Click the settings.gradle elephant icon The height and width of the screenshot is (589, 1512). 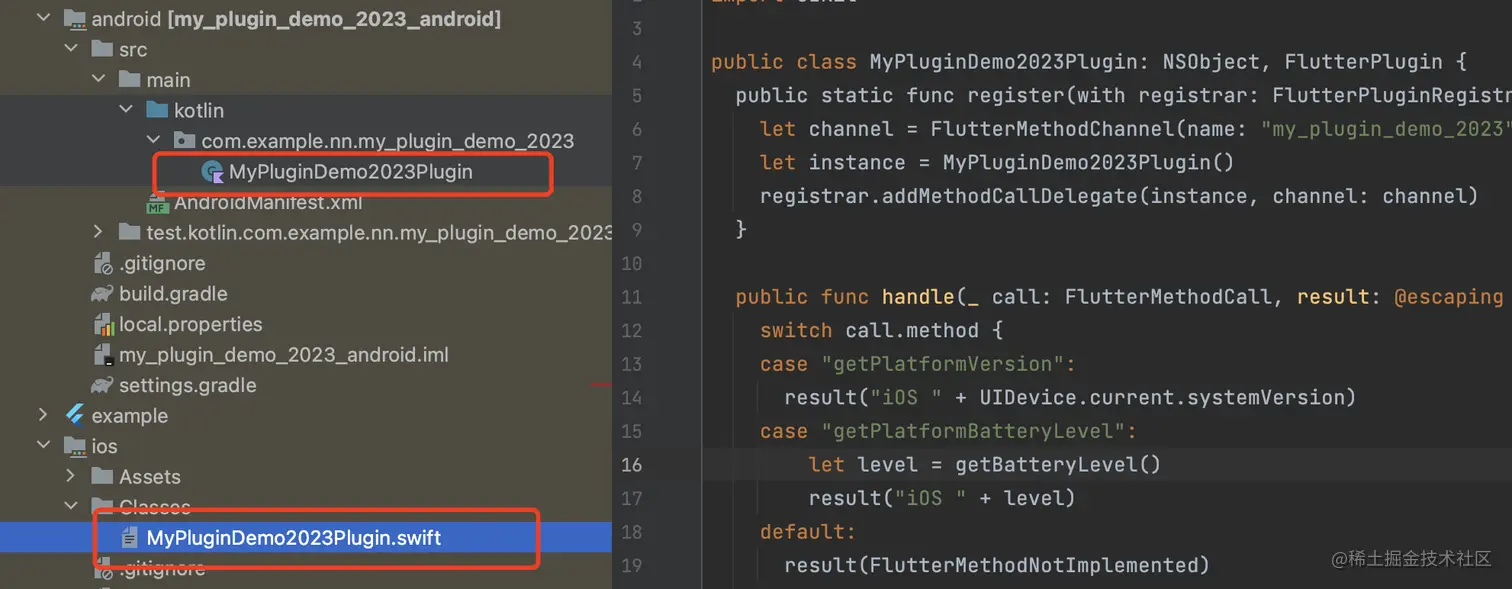[102, 385]
